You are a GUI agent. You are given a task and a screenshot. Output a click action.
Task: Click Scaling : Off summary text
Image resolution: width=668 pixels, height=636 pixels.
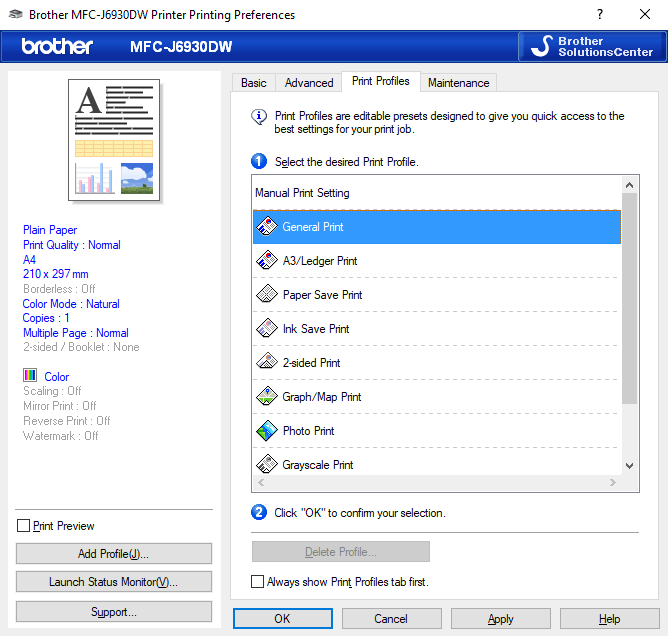click(x=52, y=391)
